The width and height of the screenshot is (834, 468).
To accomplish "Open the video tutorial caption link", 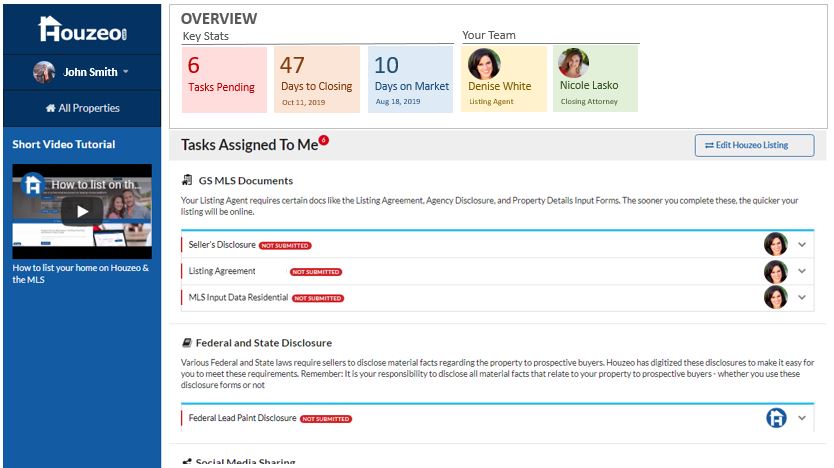I will click(80, 274).
